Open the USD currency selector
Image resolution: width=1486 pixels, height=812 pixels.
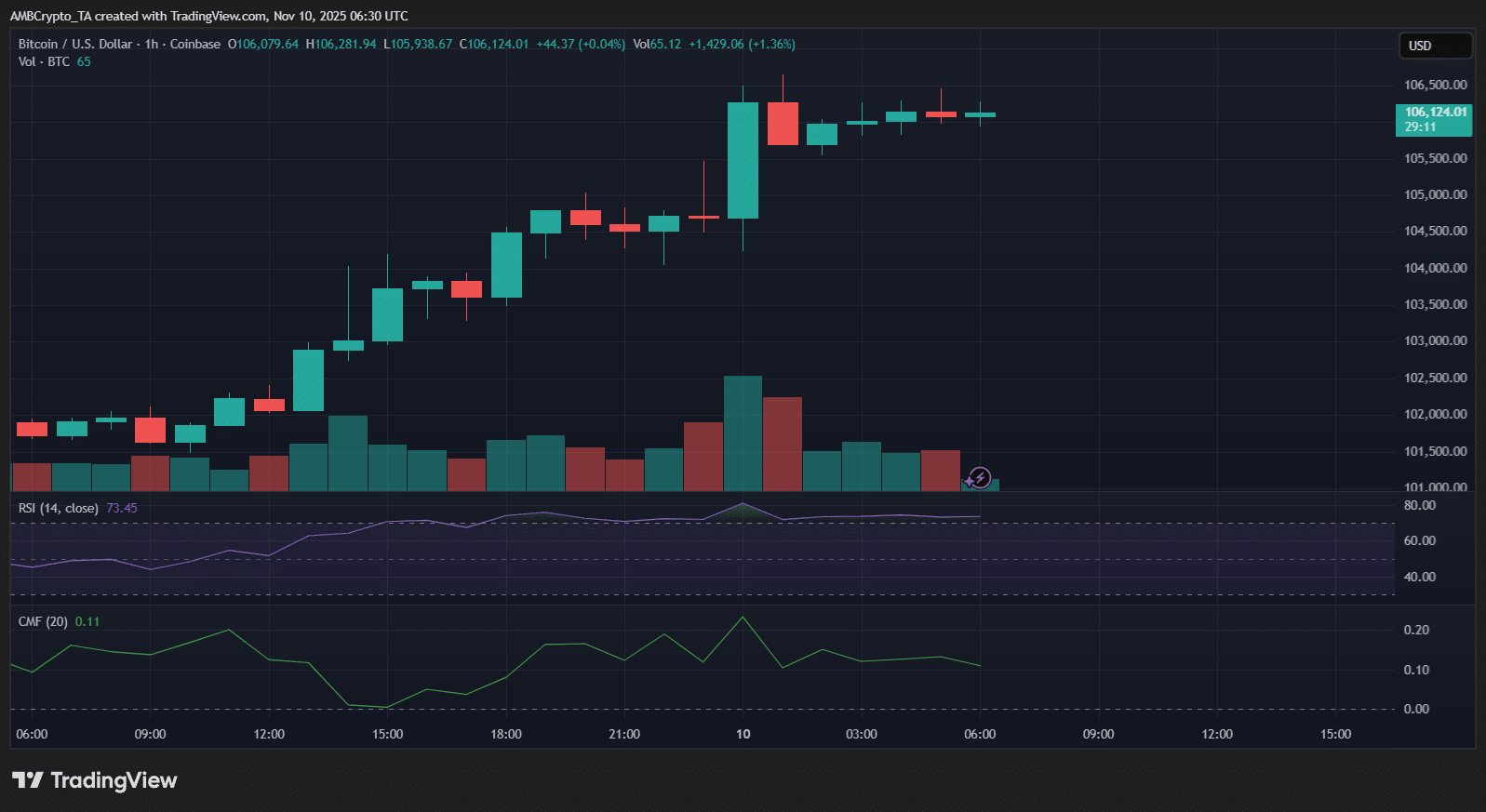pyautogui.click(x=1435, y=46)
